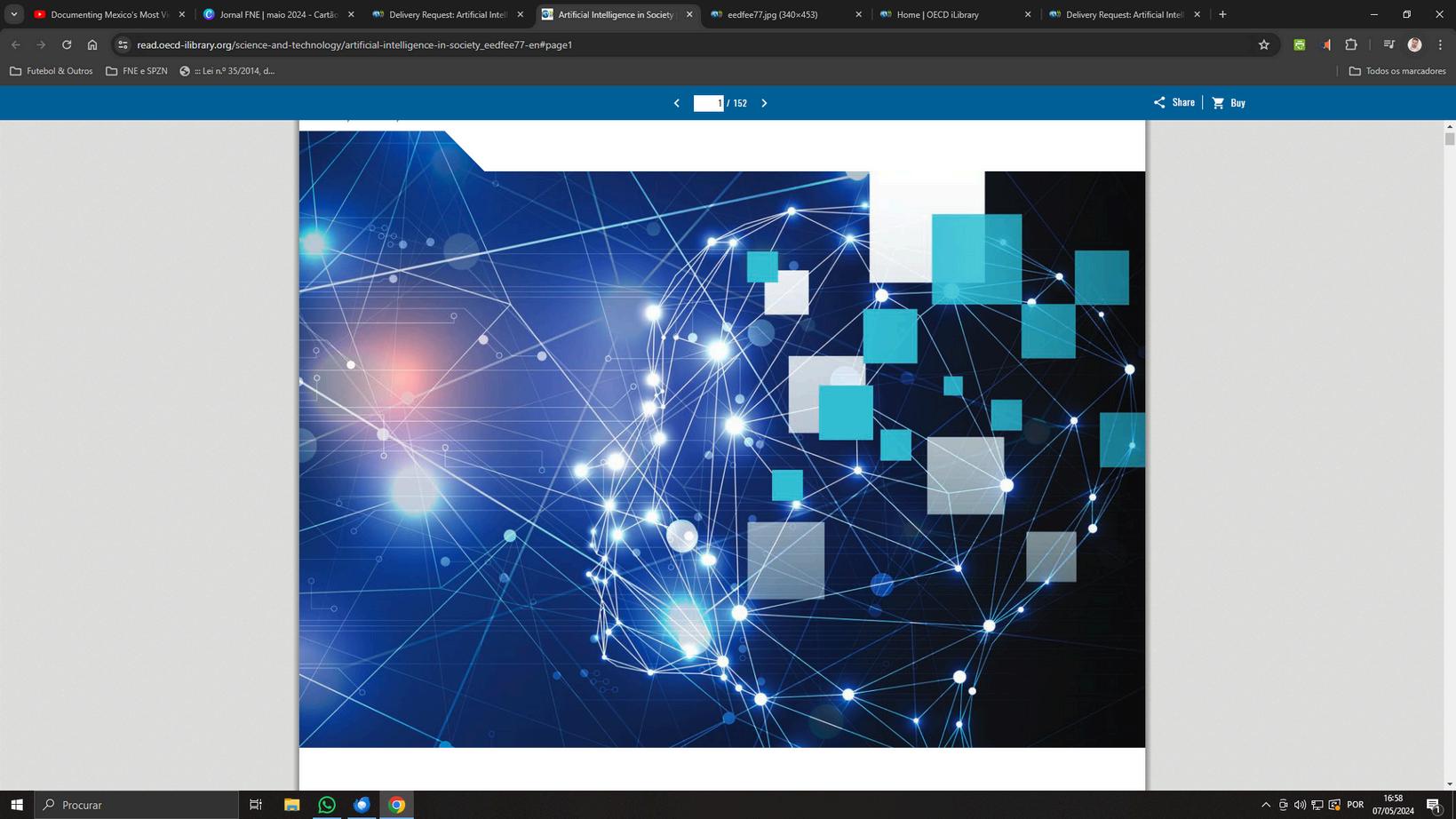Click the page number input field
1456x819 pixels.
709,103
